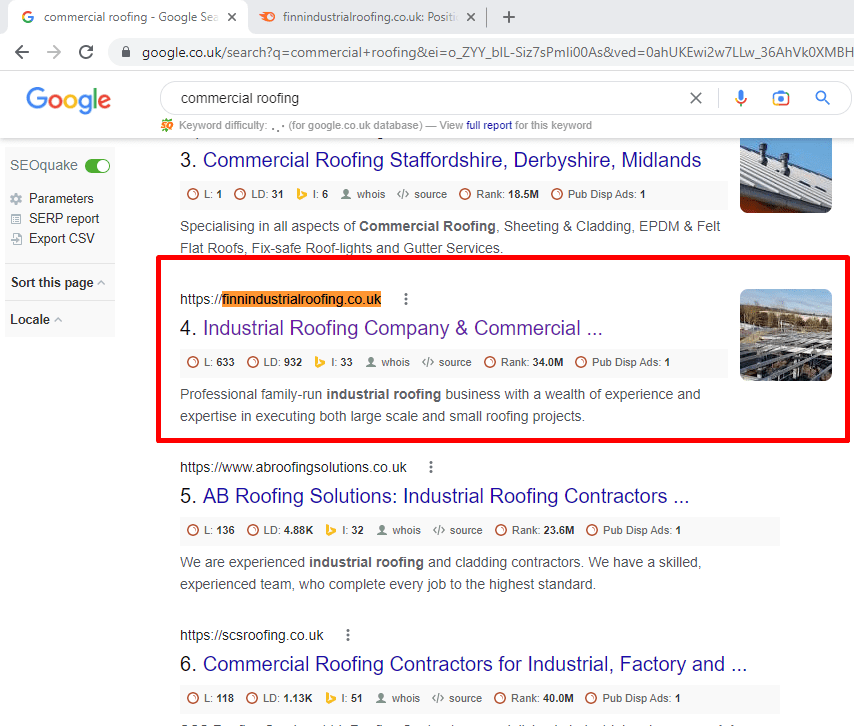Click LD: 1.13K parameter in result 6
The image size is (854, 726).
click(x=279, y=698)
